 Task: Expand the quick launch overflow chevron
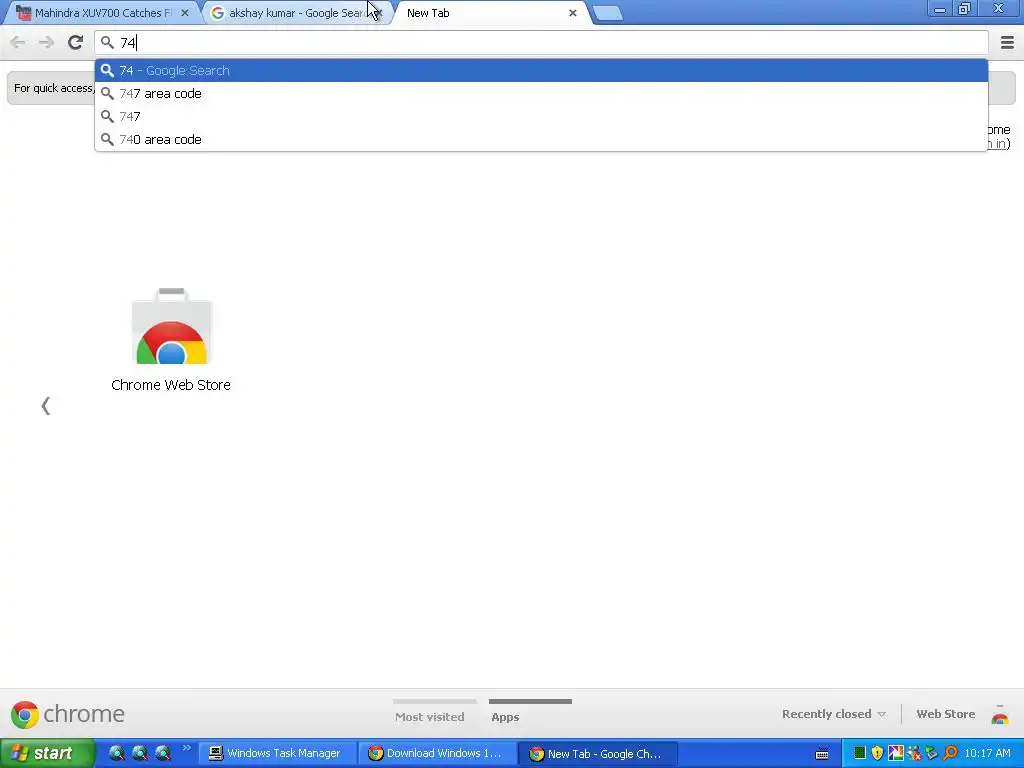[x=186, y=748]
